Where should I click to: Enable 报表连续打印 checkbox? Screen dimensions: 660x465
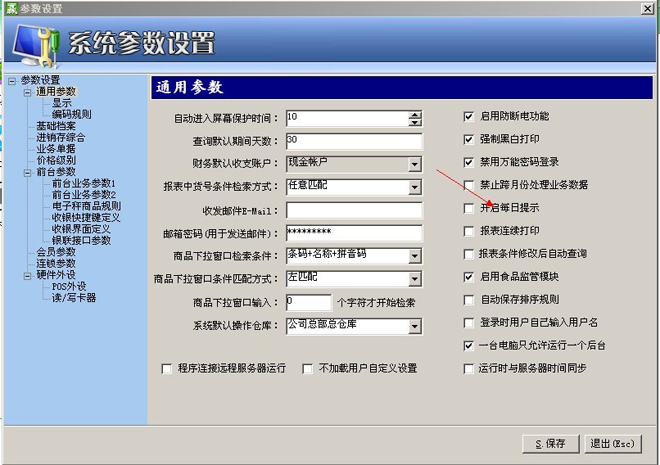(468, 231)
